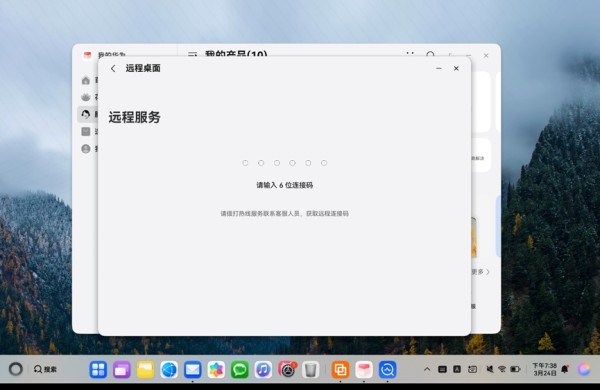This screenshot has height=390, width=600.
Task: Open the profile avatar icon in My Huawei sidebar
Action: pos(86,148)
